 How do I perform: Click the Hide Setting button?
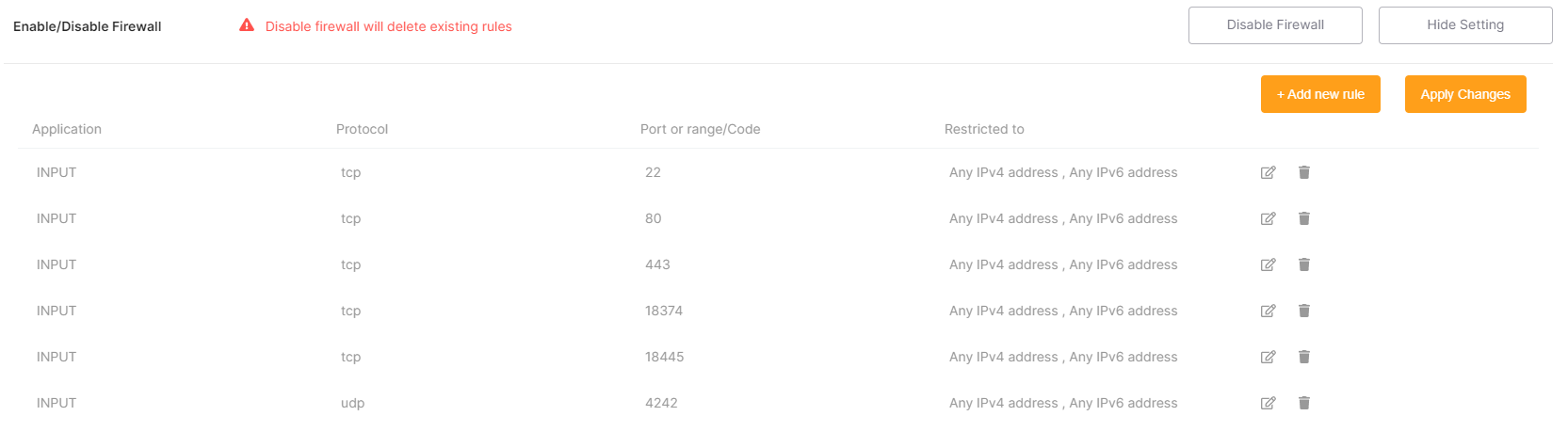[x=1464, y=25]
